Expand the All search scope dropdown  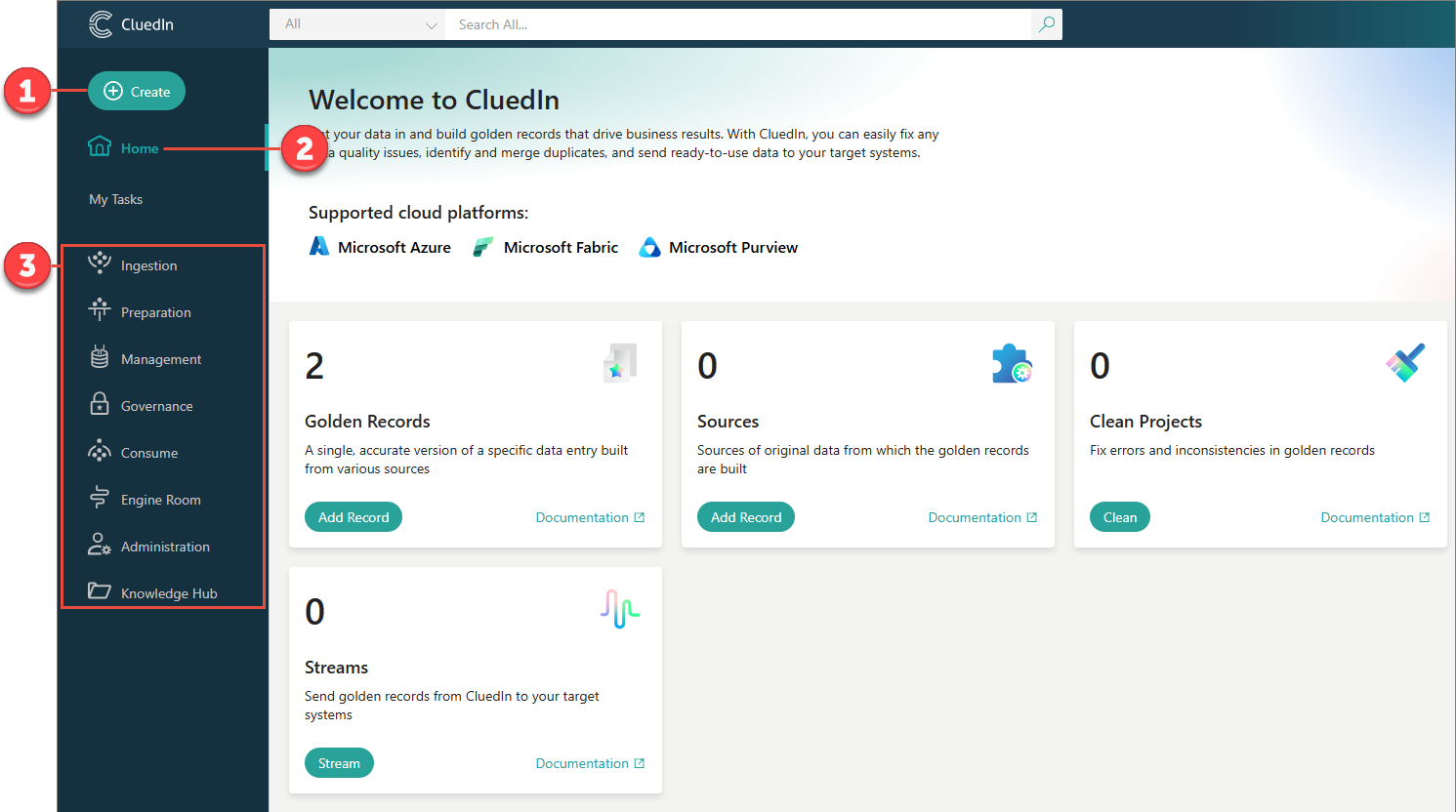(357, 24)
